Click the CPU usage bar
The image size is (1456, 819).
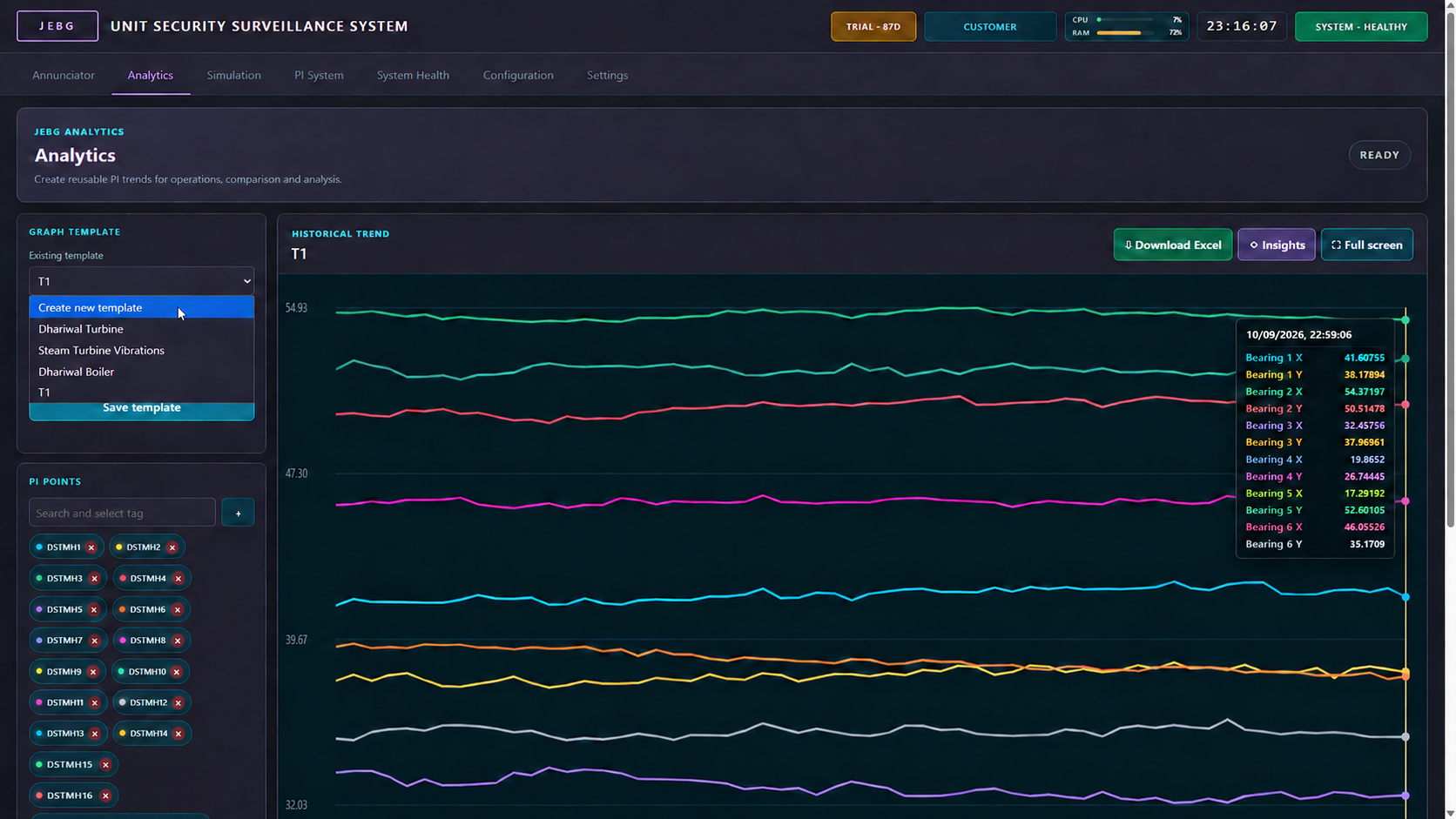click(1123, 19)
